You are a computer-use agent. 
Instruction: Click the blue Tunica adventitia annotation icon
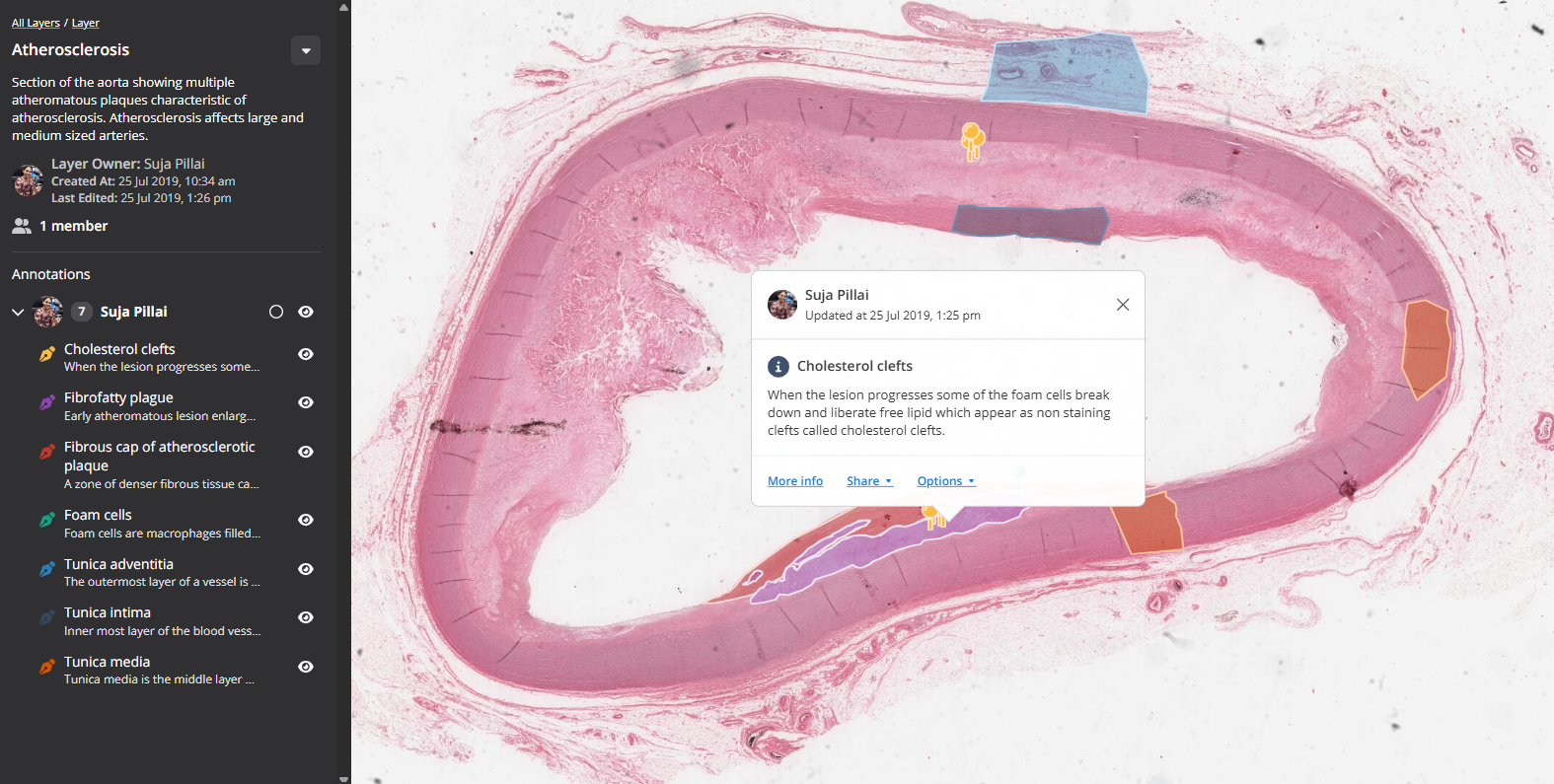[x=47, y=569]
